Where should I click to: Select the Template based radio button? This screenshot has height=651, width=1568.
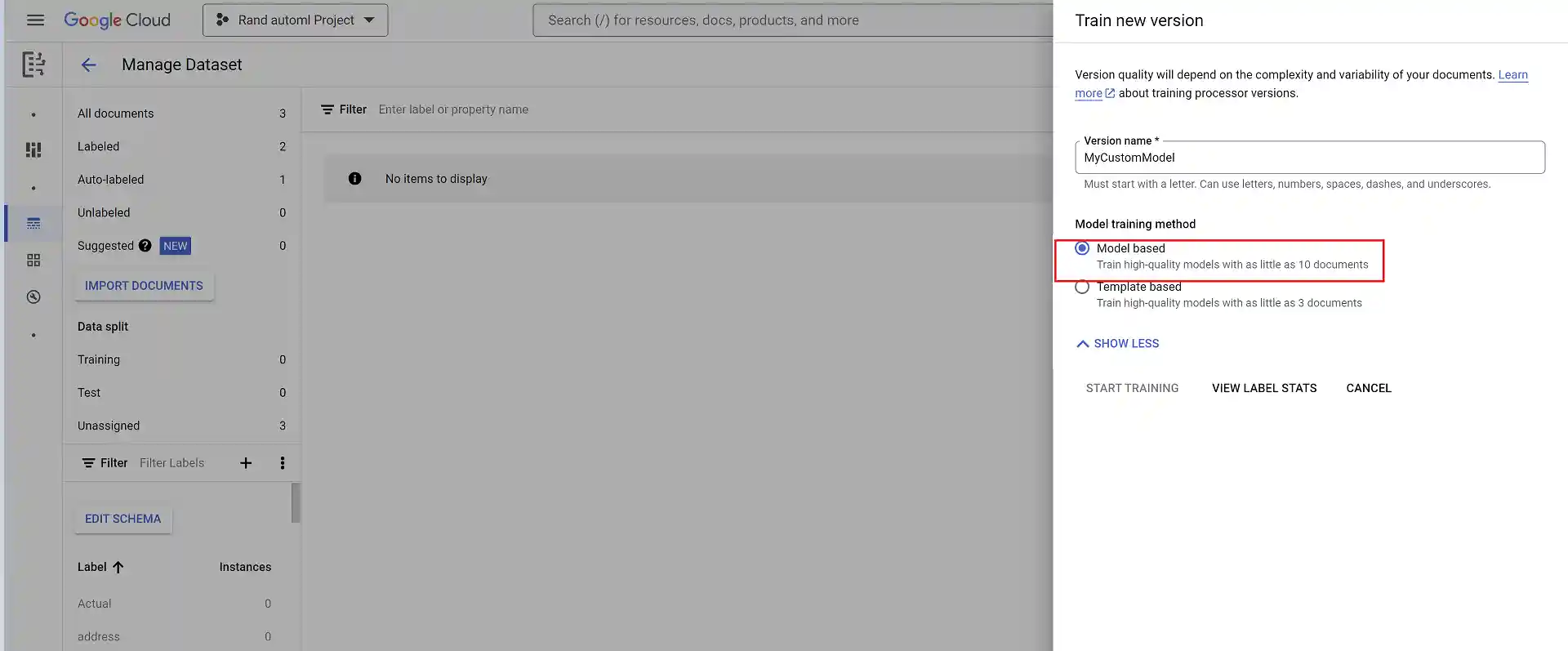(1082, 287)
